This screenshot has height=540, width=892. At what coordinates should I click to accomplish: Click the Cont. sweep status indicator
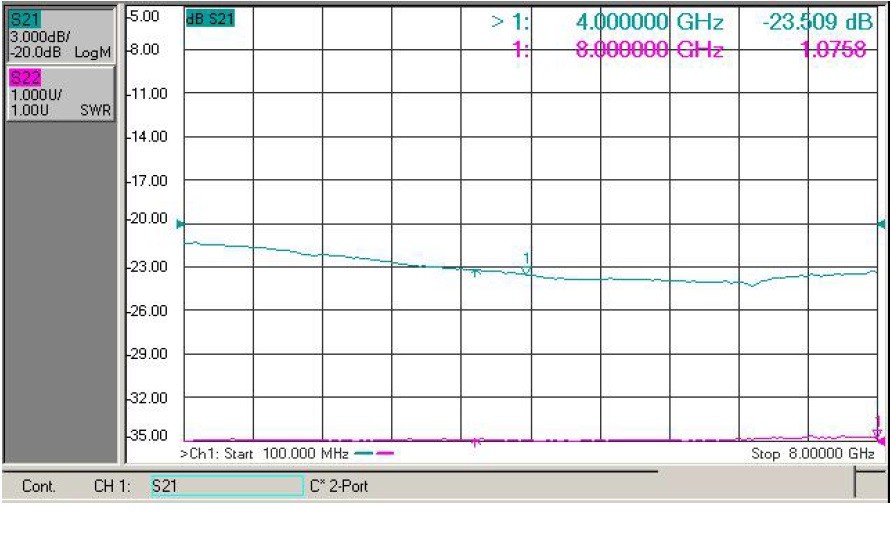tap(39, 487)
